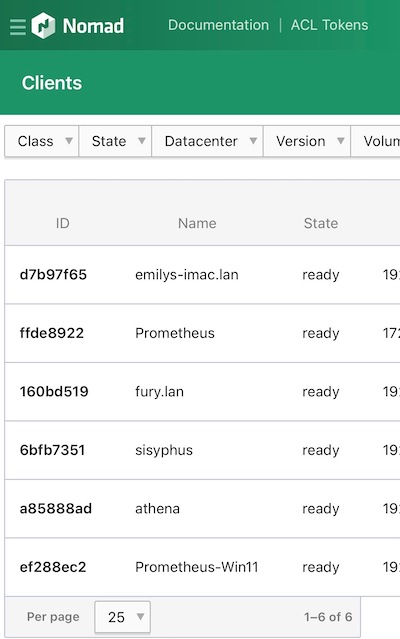400x639 pixels.
Task: Open the Volume filter dropdown
Action: coord(375,141)
